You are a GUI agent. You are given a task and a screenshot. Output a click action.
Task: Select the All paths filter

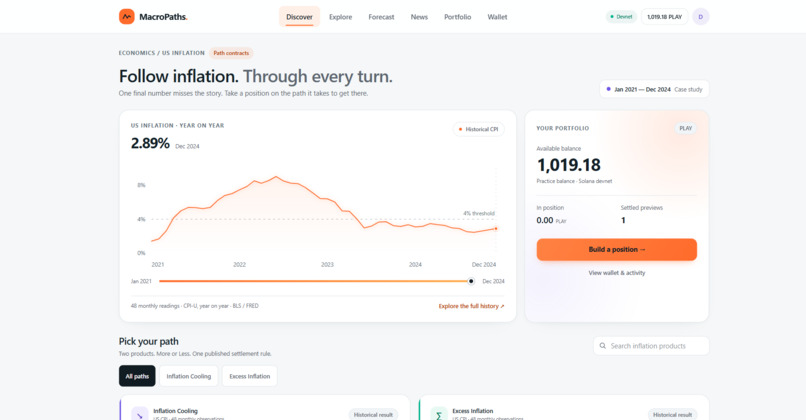click(137, 376)
